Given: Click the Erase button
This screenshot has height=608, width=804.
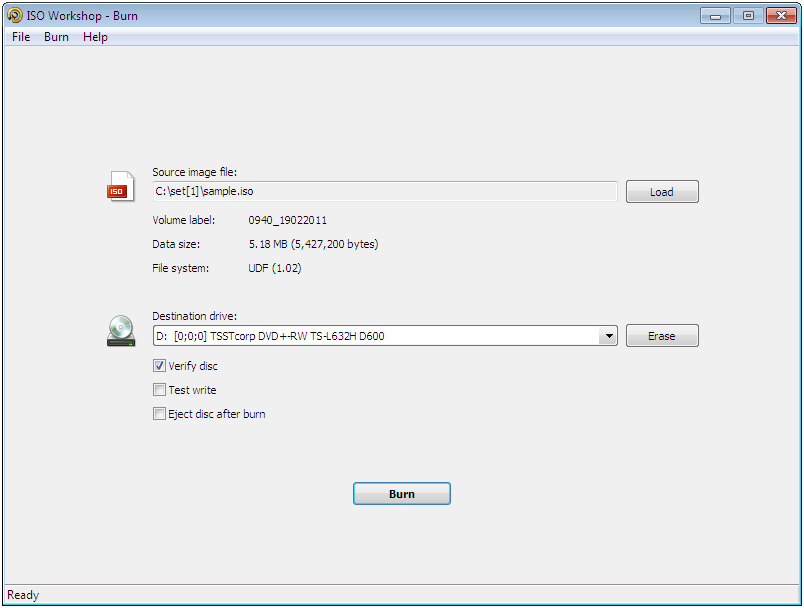Looking at the screenshot, I should 662,336.
